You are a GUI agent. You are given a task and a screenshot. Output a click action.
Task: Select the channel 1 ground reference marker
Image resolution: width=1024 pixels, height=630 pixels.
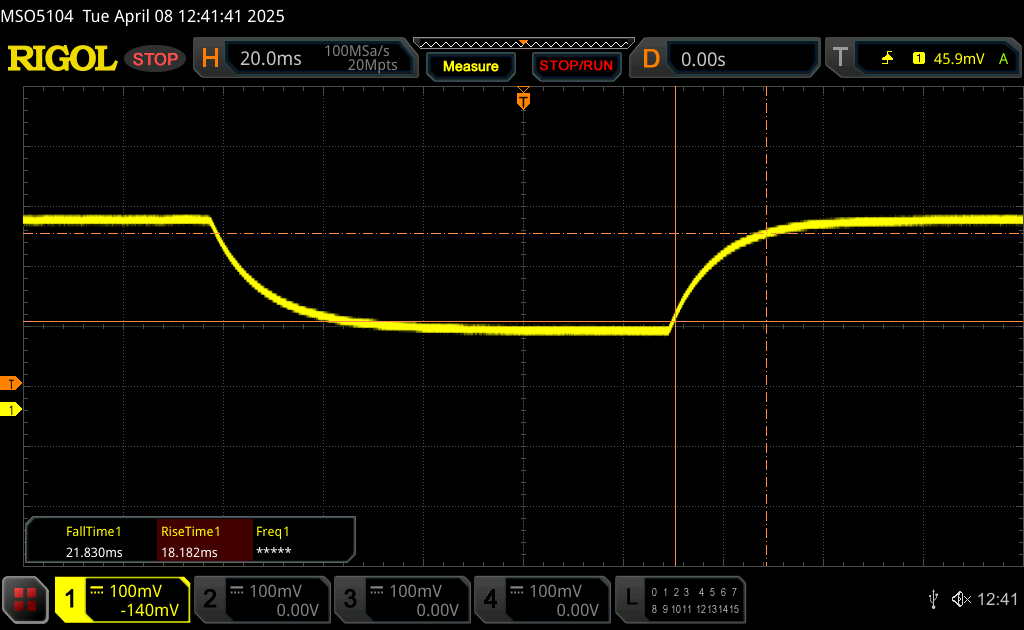(11, 410)
